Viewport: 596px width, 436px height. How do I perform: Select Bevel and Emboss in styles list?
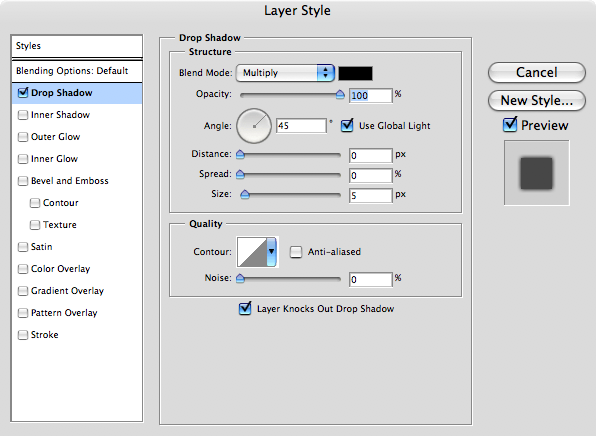[70, 181]
